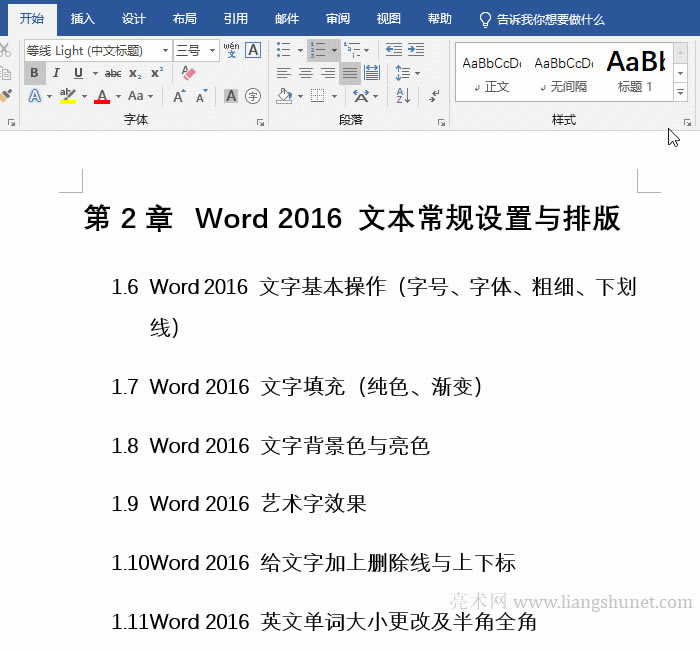This screenshot has width=700, height=650.
Task: Toggle italic formatting
Action: [x=56, y=73]
